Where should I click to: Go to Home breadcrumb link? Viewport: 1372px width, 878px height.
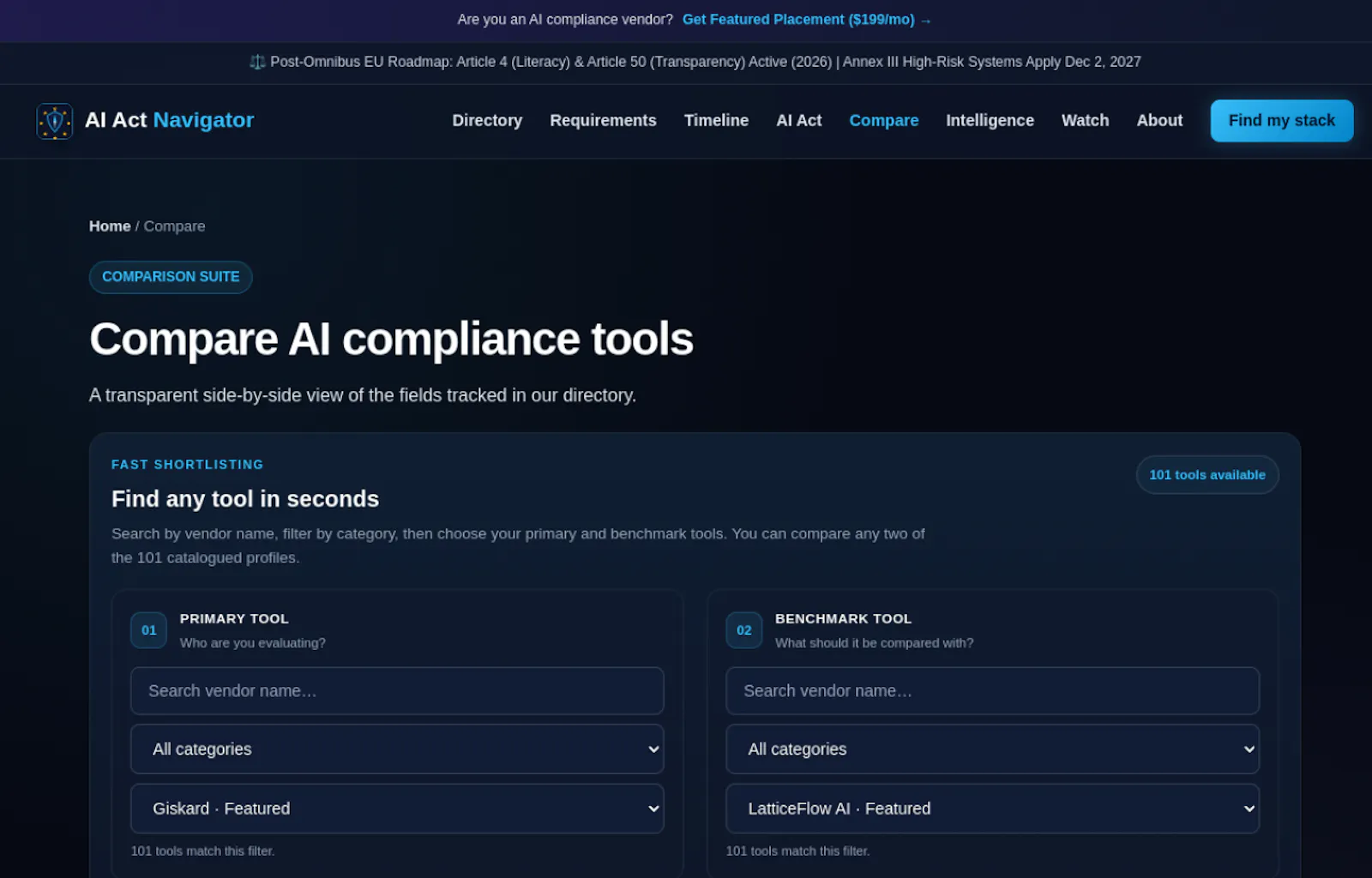pos(110,226)
